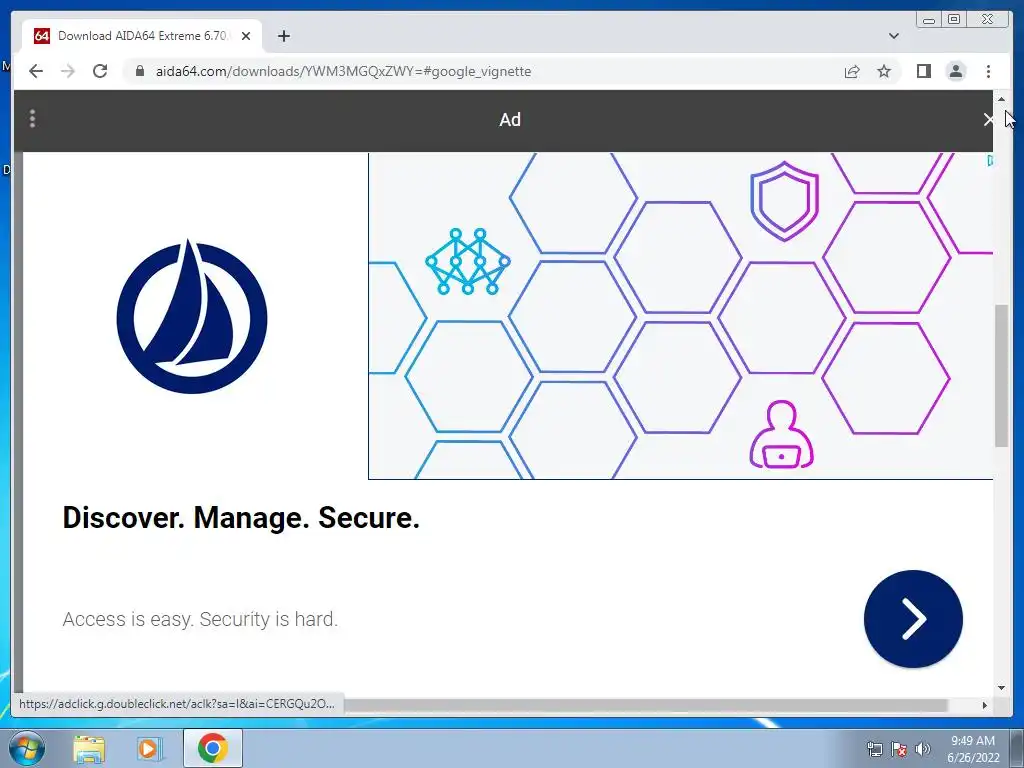
Task: Click the SailPoint sailboat logo
Action: point(192,316)
